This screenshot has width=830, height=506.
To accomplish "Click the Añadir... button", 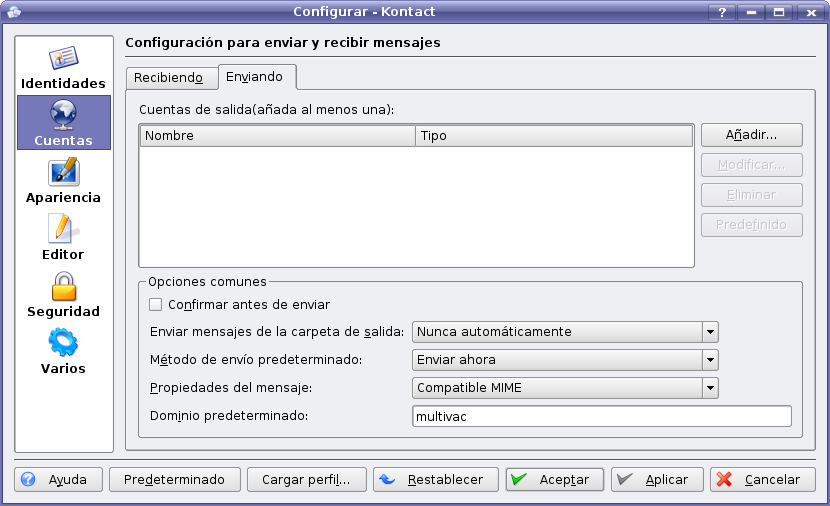I will pyautogui.click(x=752, y=135).
